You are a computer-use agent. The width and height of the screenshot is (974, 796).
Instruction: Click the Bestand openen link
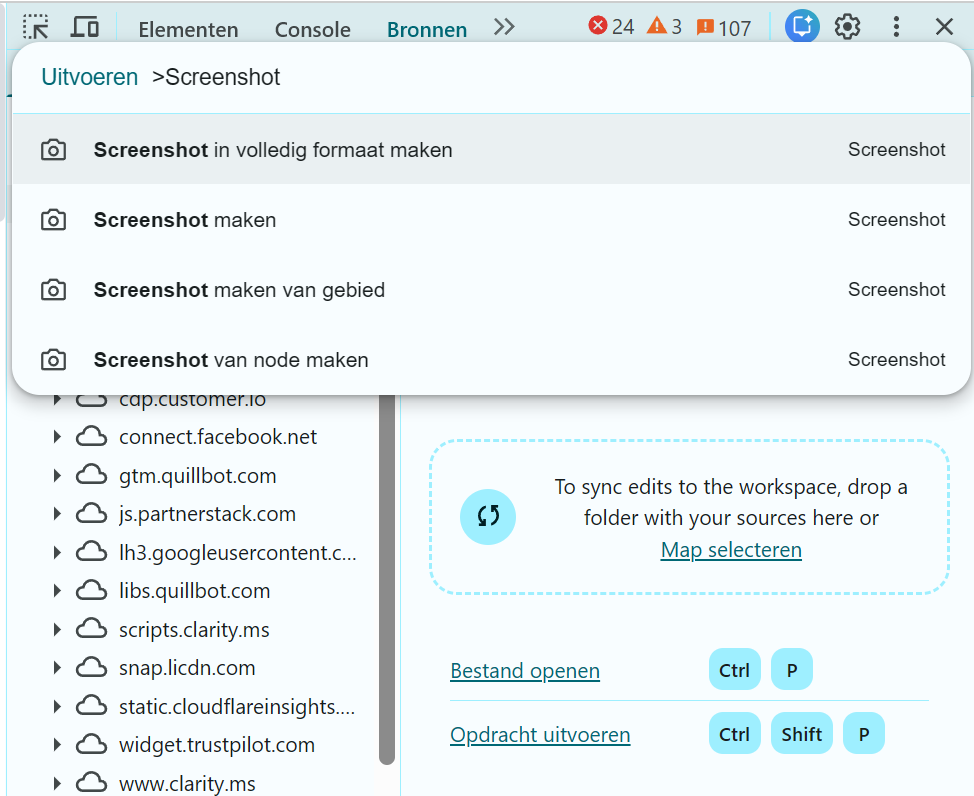click(525, 670)
